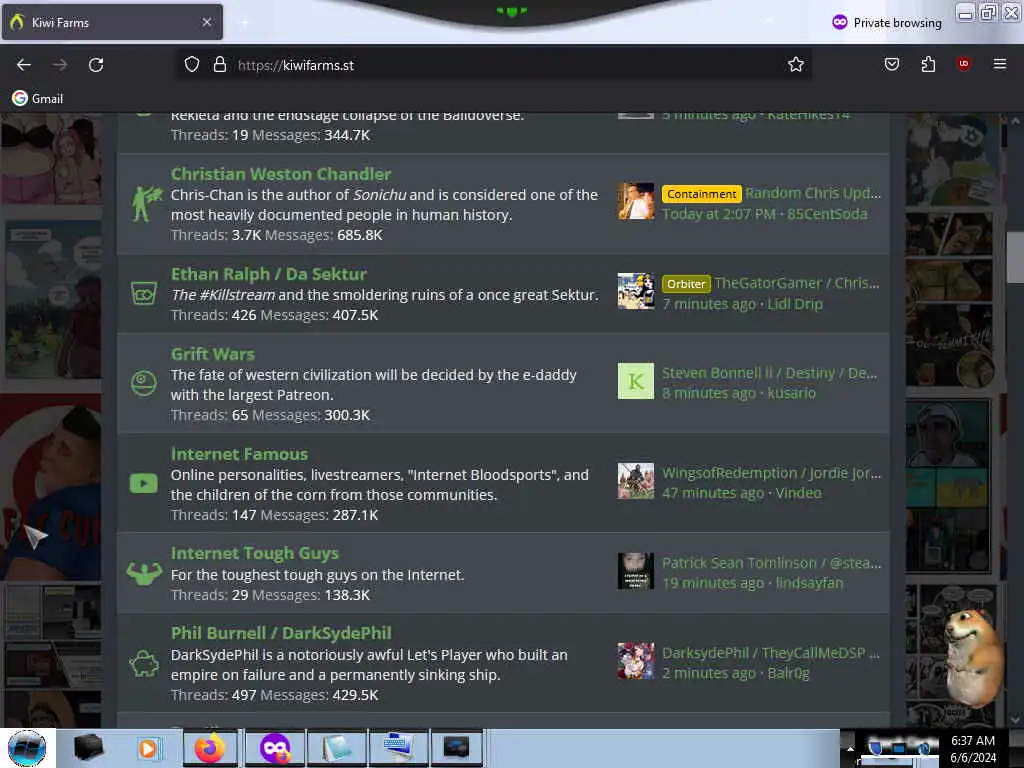Open Phil Burnell / DarkSydePhil forum
1024x768 pixels.
coord(281,633)
